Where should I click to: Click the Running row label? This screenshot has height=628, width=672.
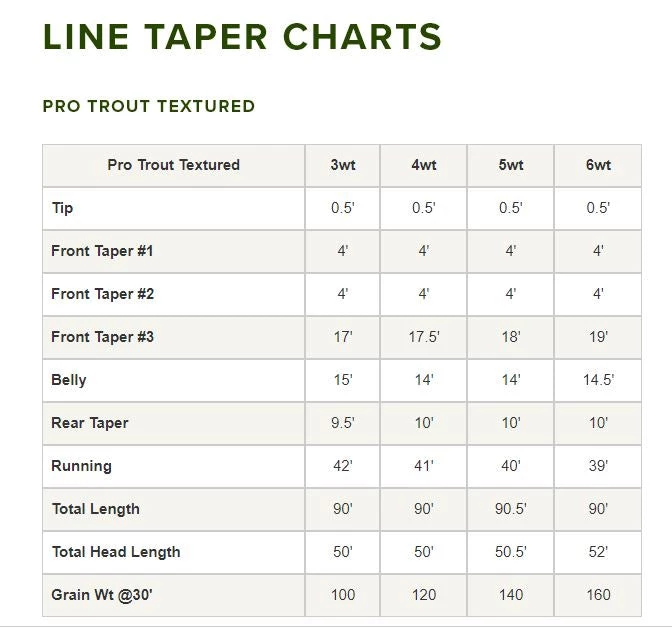pos(81,466)
